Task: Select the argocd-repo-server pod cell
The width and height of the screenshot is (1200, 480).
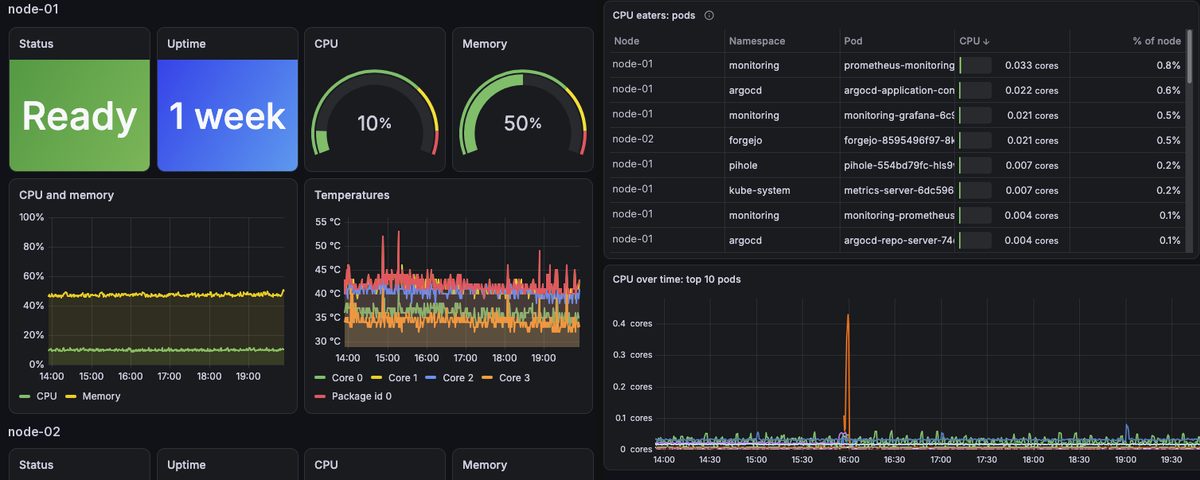Action: (x=898, y=240)
